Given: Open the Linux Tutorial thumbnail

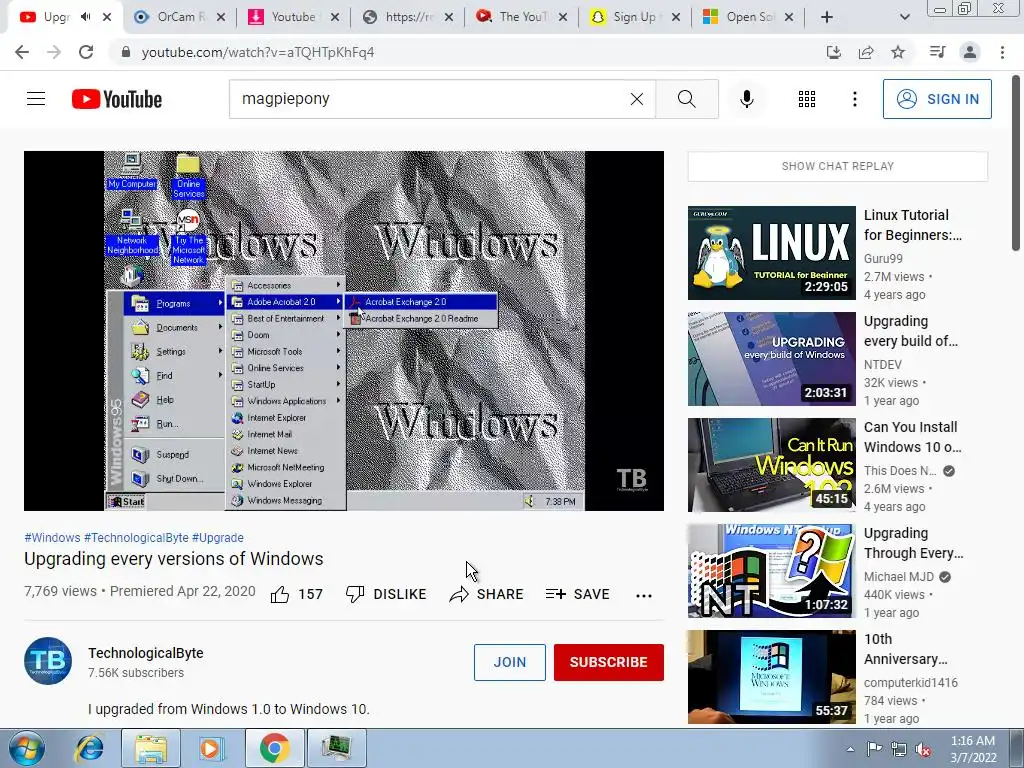Looking at the screenshot, I should [772, 253].
